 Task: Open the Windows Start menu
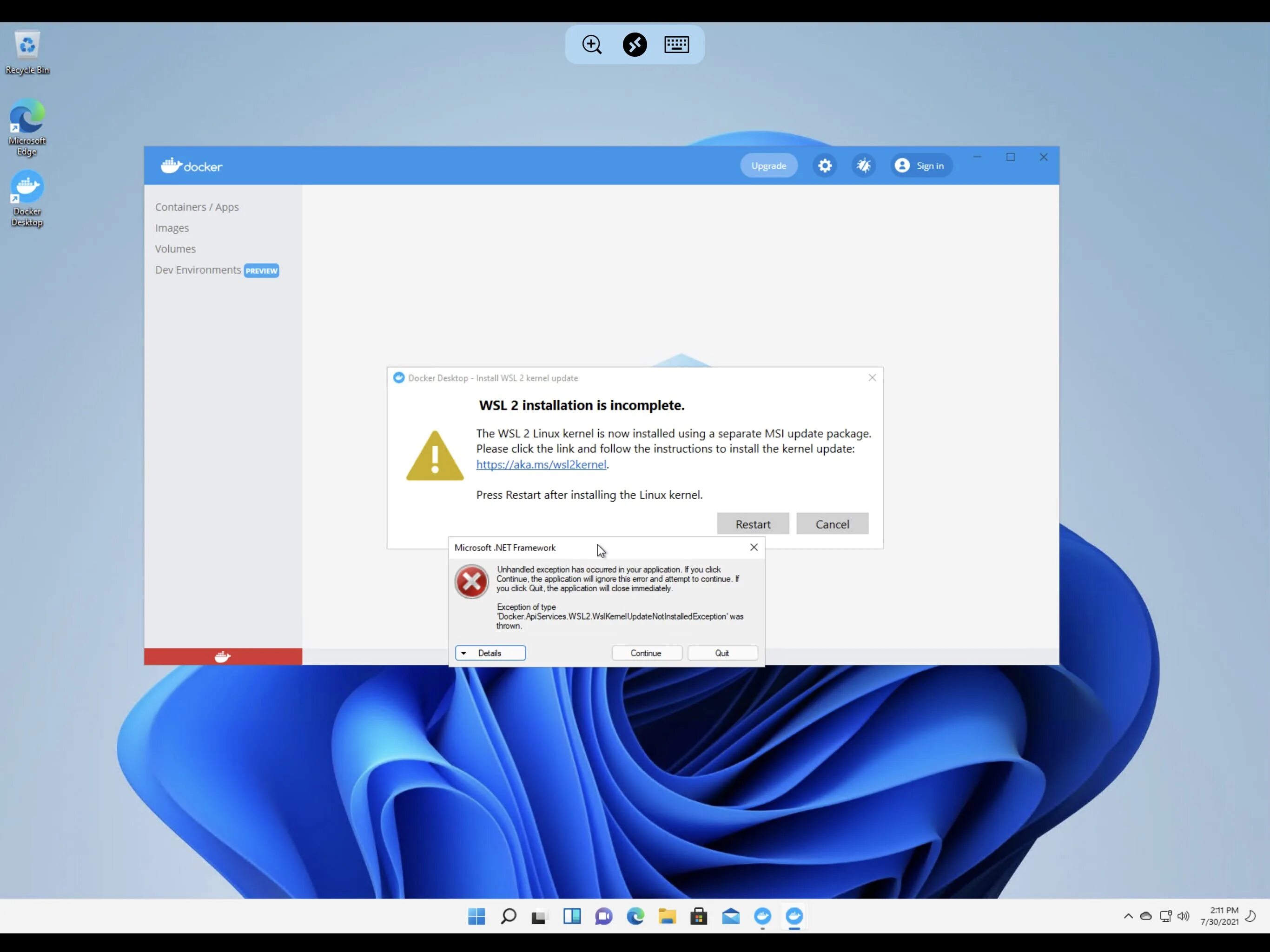[x=476, y=916]
